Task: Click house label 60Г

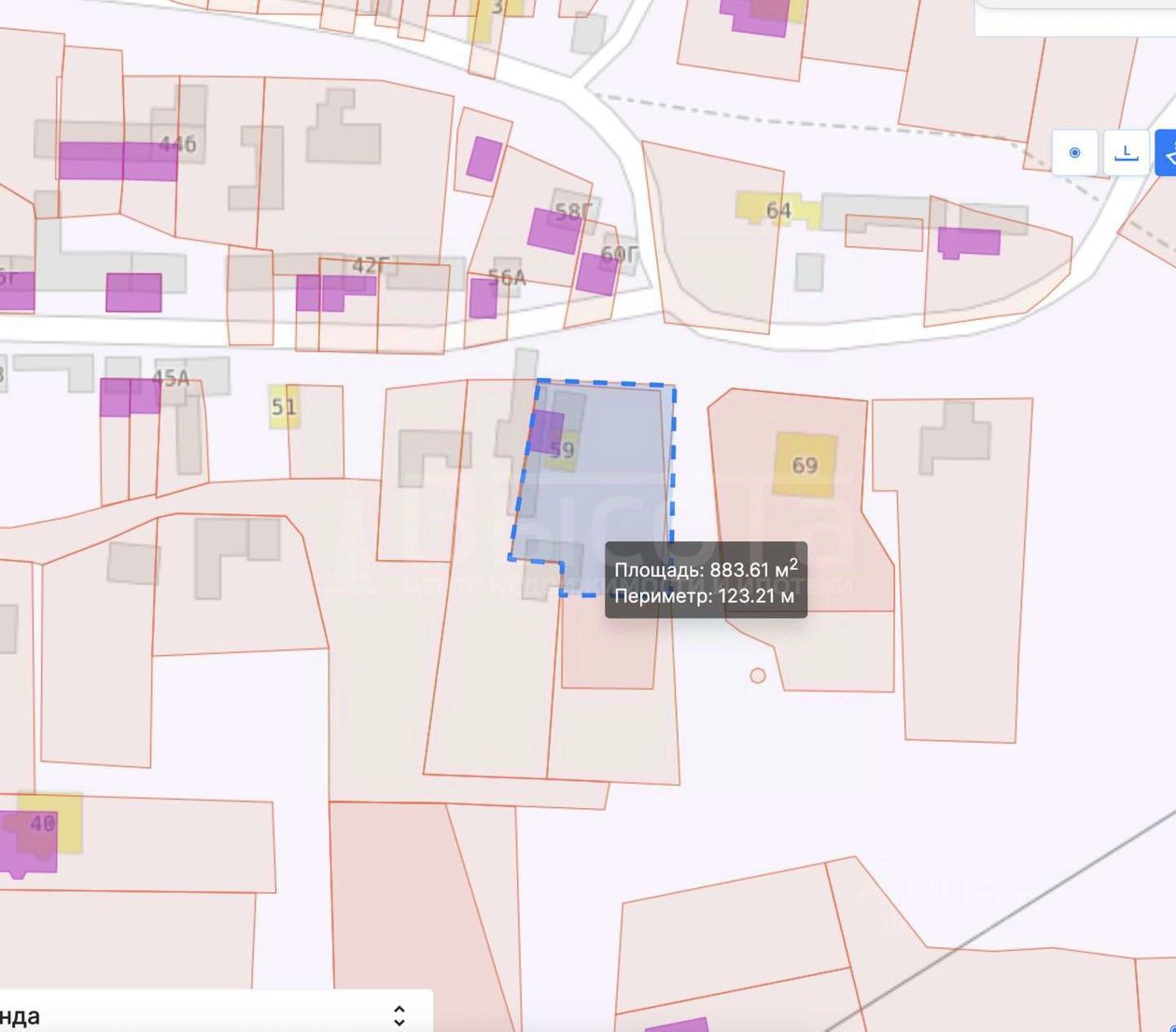Action: click(x=620, y=254)
